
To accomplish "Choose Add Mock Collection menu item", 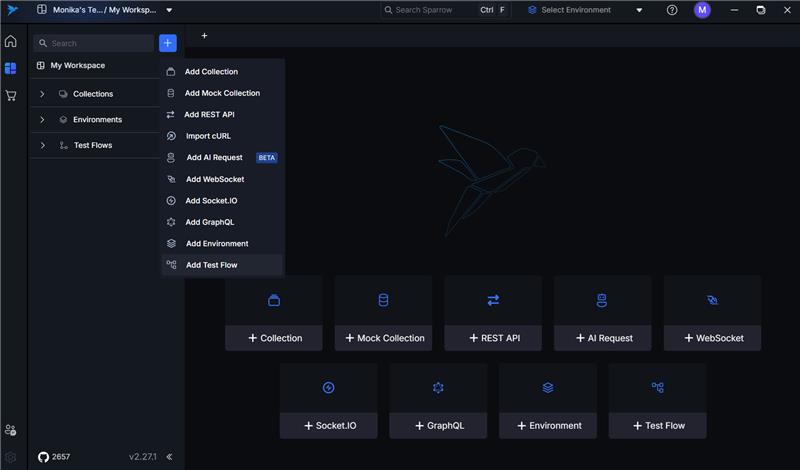I will coord(222,93).
